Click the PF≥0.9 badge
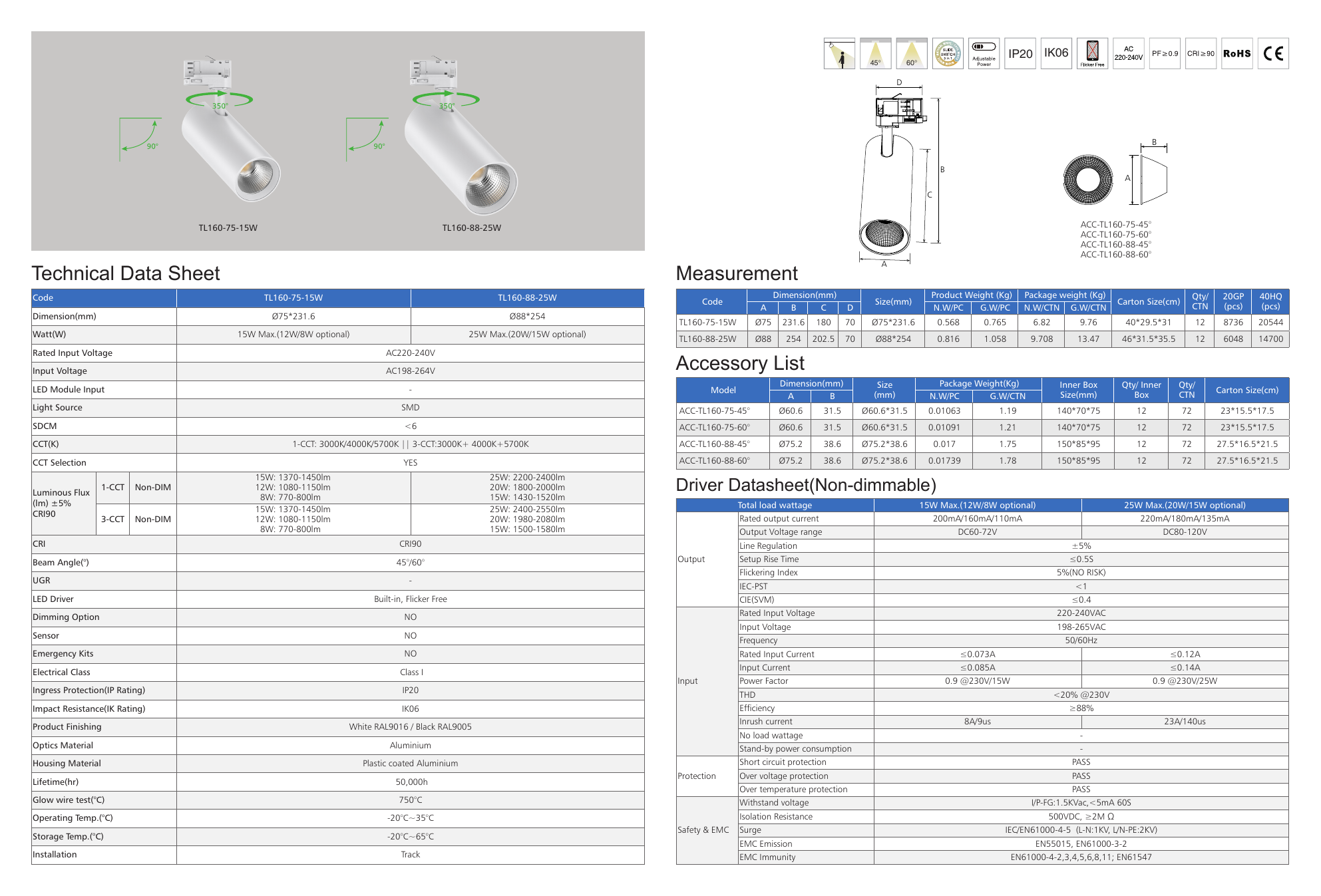1321x896 pixels. pos(1165,53)
